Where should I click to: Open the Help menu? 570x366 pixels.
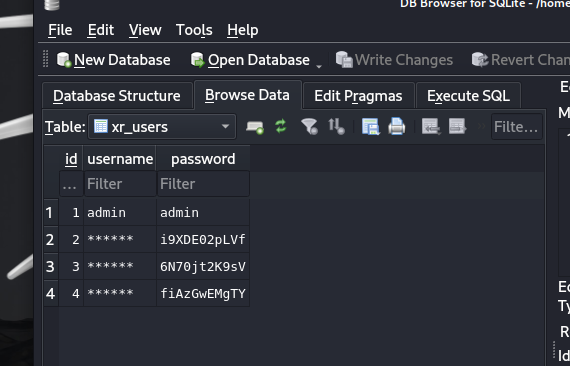click(243, 30)
